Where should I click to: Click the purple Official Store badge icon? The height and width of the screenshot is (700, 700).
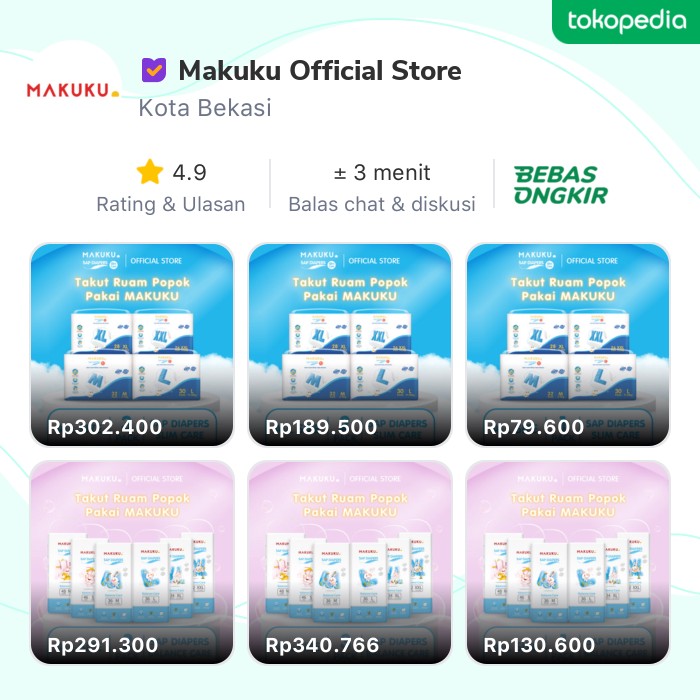(x=154, y=70)
